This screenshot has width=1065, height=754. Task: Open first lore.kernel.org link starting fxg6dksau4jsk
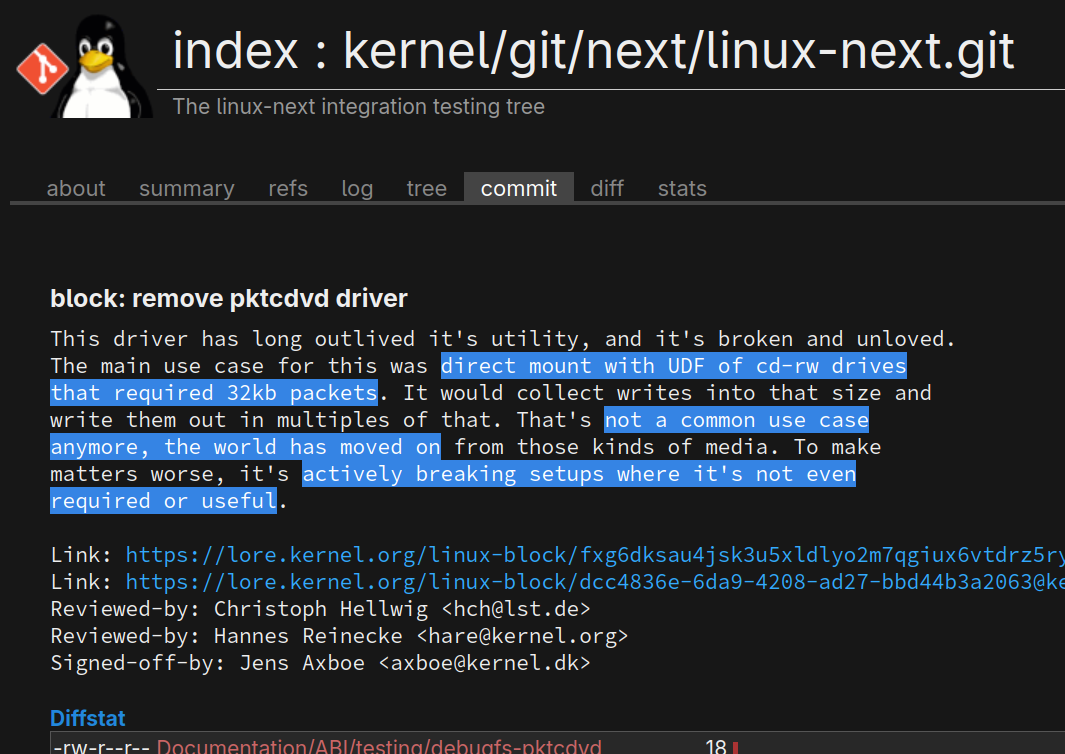[x=595, y=555]
